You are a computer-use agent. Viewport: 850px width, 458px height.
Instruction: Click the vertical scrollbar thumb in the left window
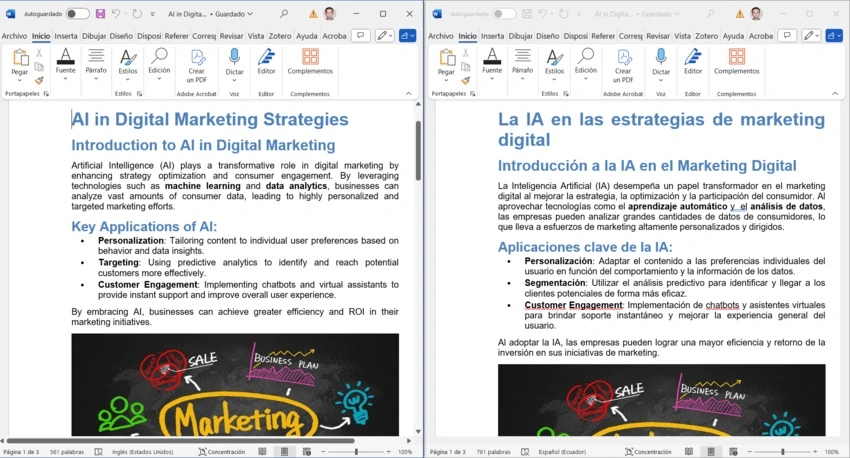tap(418, 151)
